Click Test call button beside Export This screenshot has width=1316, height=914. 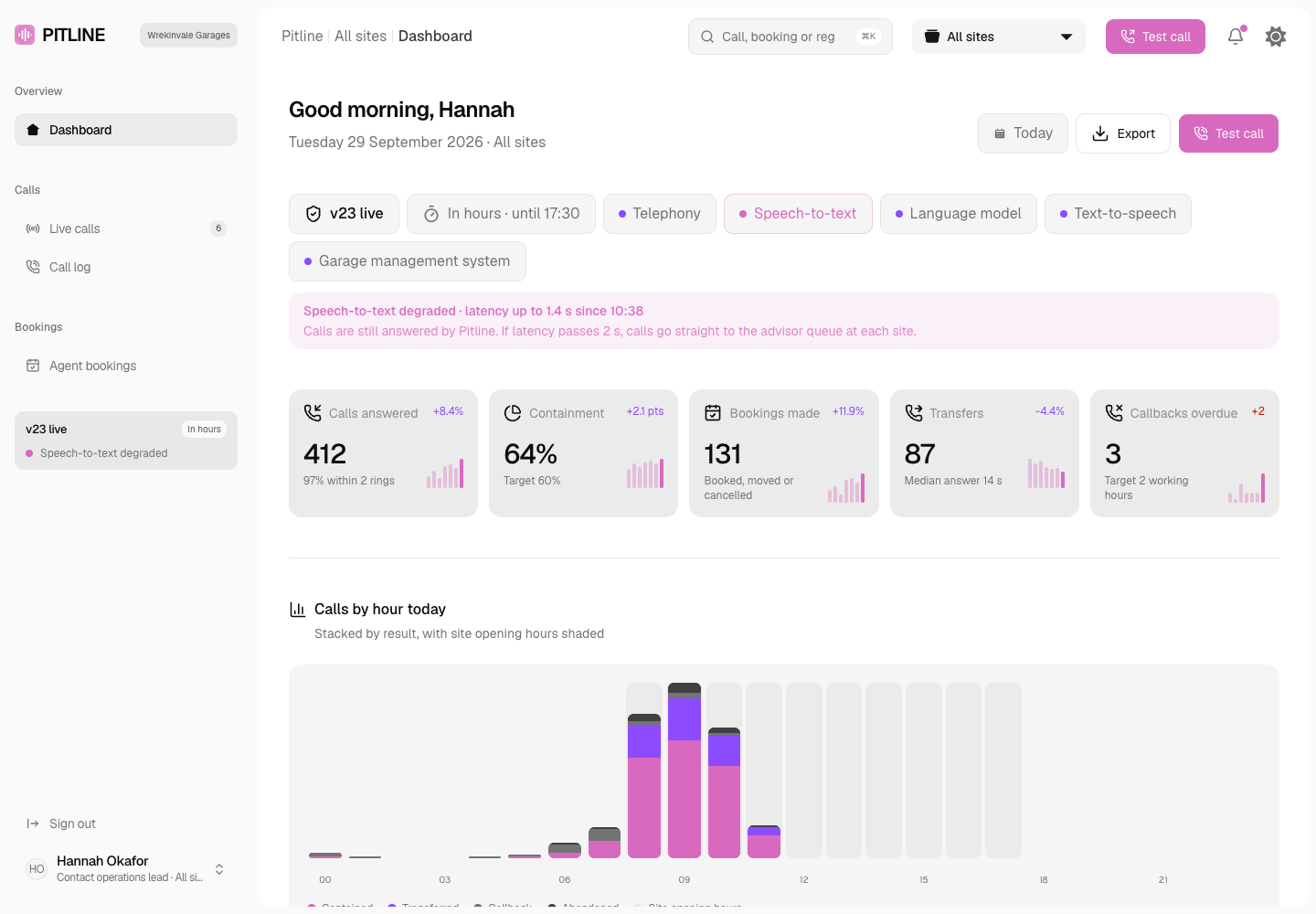click(1228, 133)
